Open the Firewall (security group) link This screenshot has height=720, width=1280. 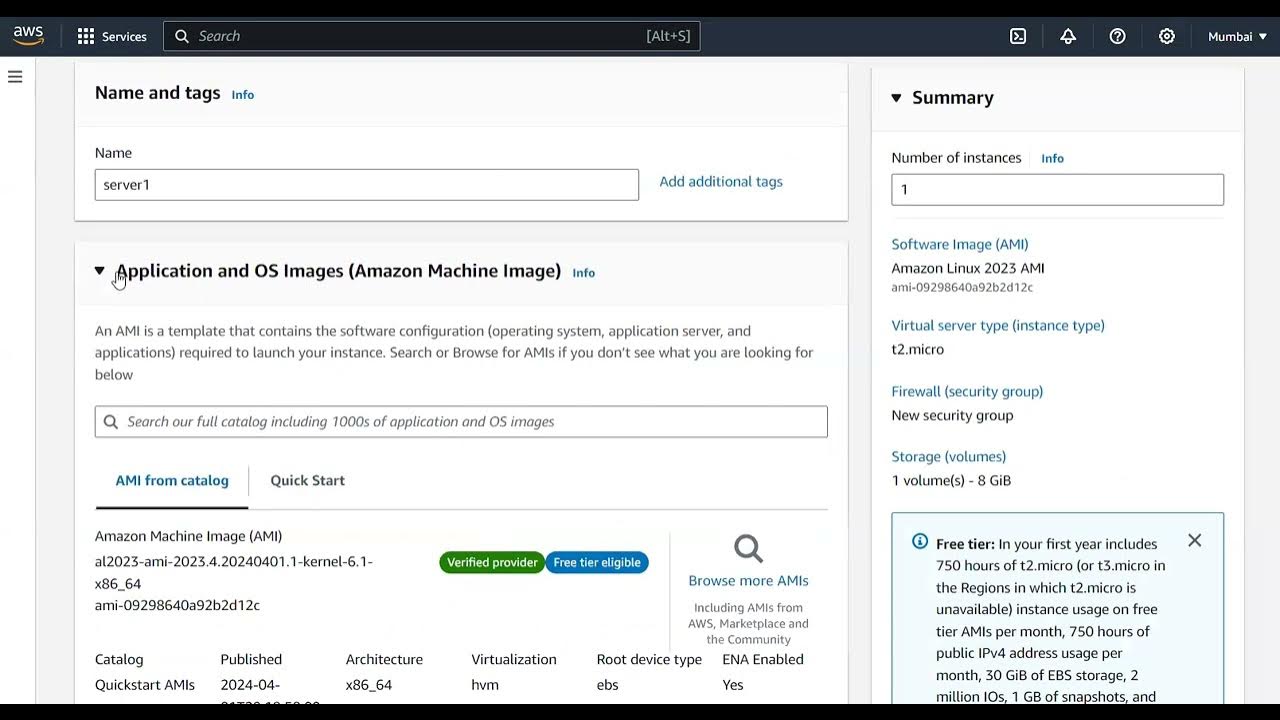pos(966,391)
